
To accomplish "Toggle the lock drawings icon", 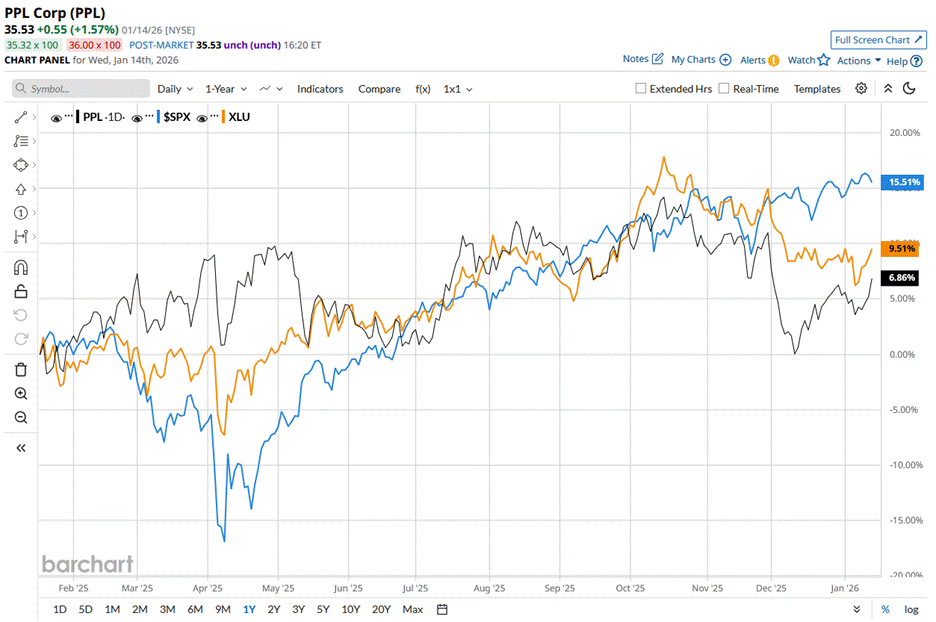I will point(21,291).
